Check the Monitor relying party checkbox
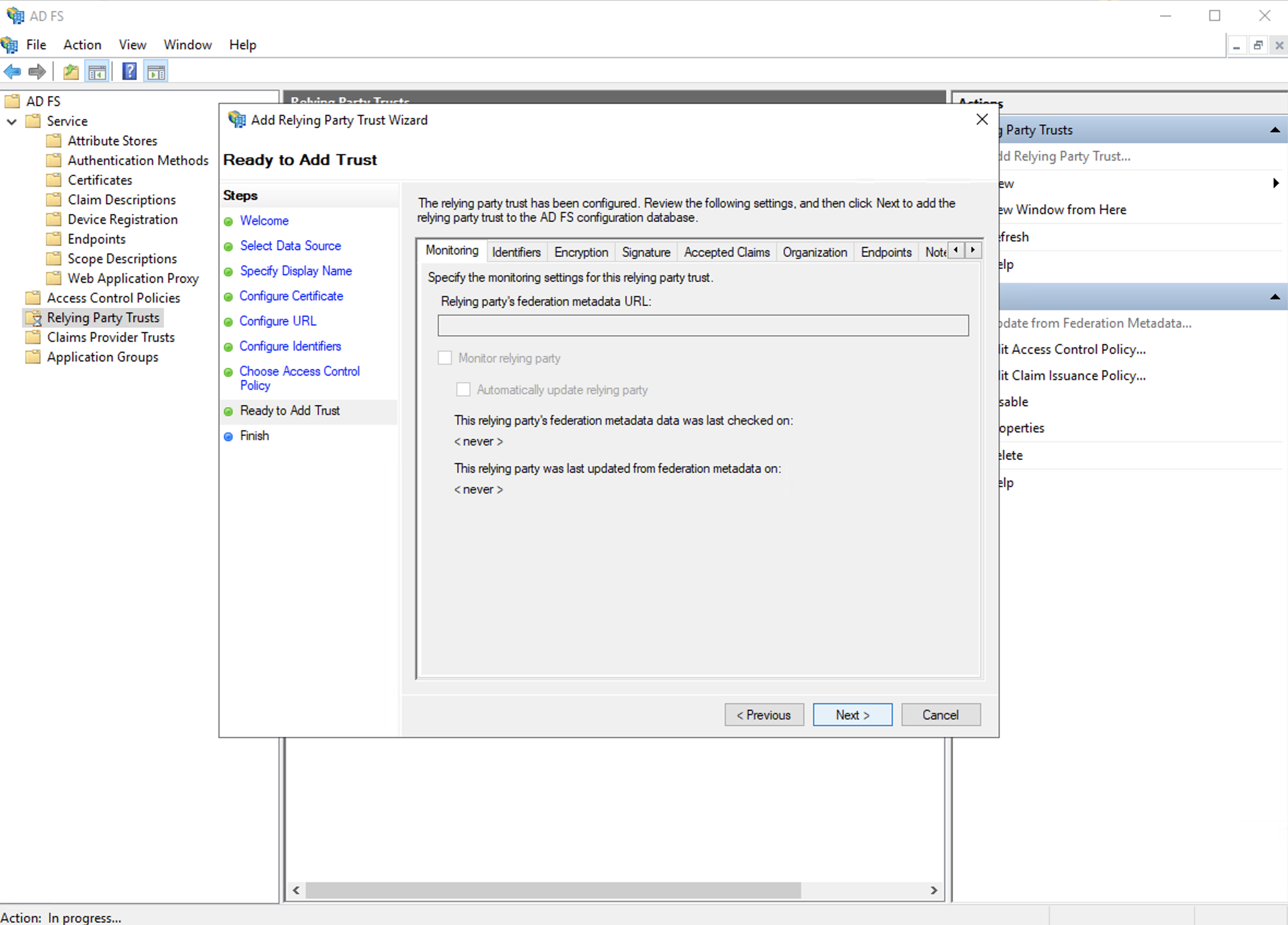1288x925 pixels. [x=445, y=358]
